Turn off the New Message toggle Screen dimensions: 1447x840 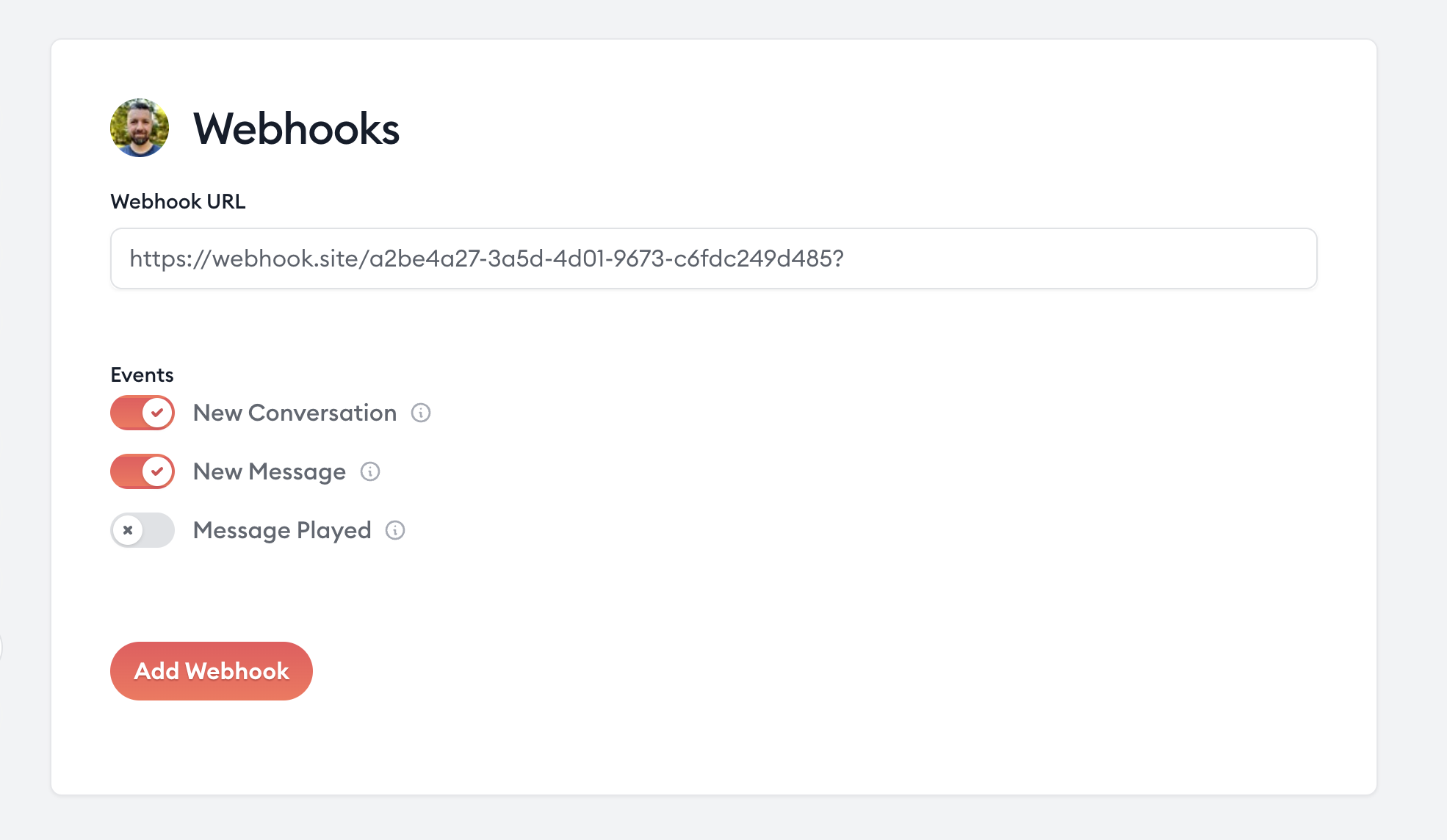(x=142, y=471)
